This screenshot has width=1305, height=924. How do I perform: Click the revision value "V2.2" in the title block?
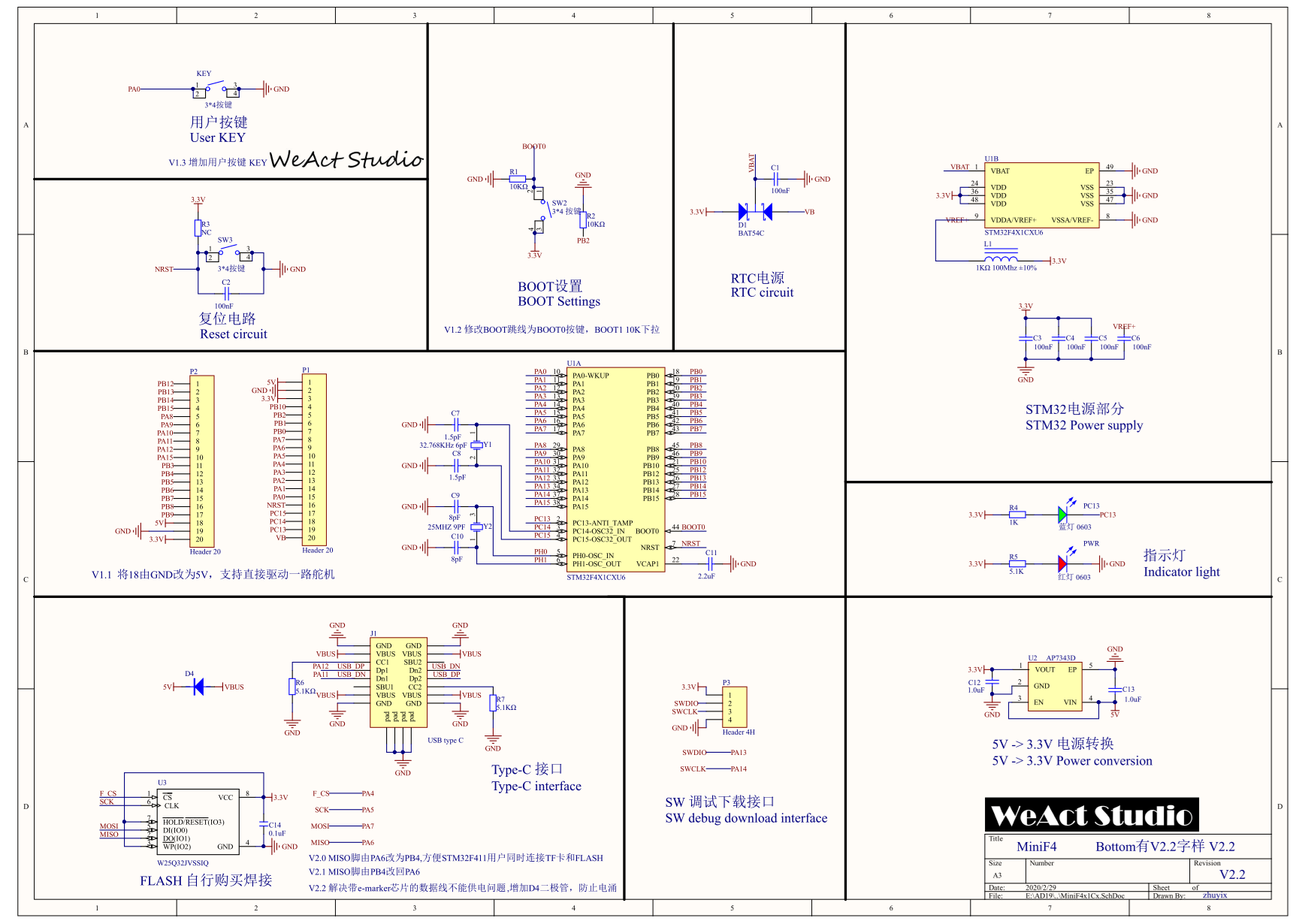(1232, 874)
